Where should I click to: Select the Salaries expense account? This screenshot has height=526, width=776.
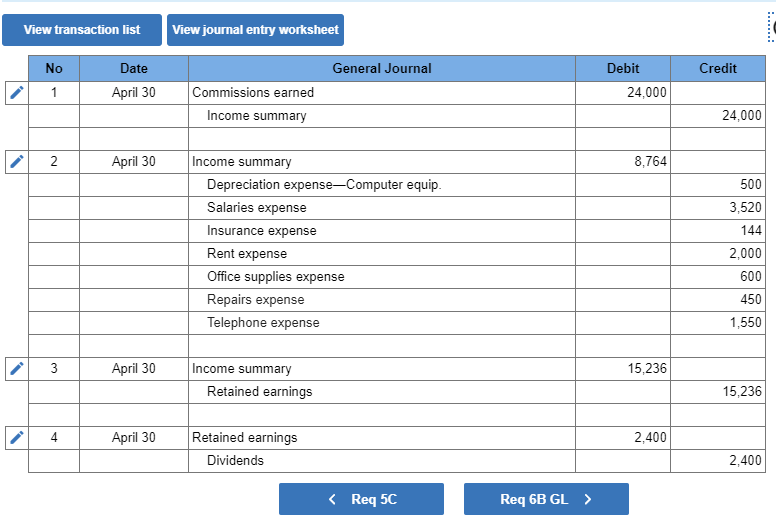382,208
